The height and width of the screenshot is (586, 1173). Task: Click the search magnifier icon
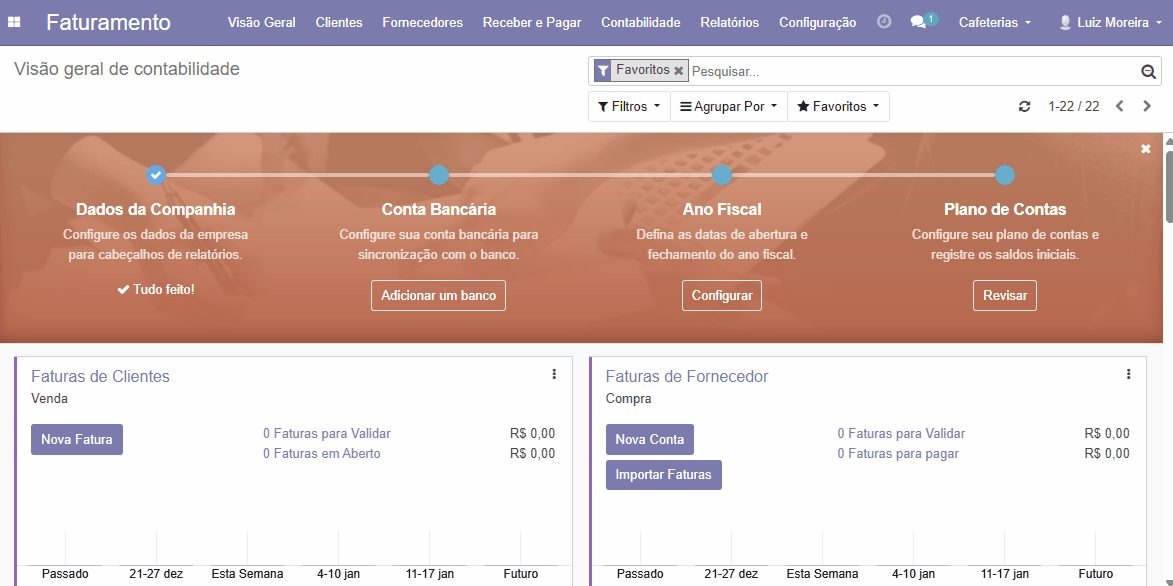click(1148, 72)
